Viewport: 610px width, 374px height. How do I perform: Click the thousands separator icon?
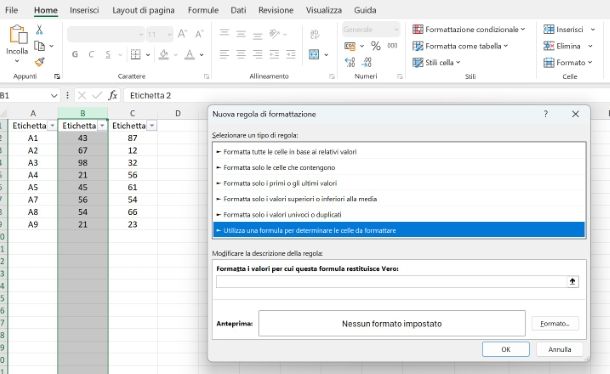392,46
